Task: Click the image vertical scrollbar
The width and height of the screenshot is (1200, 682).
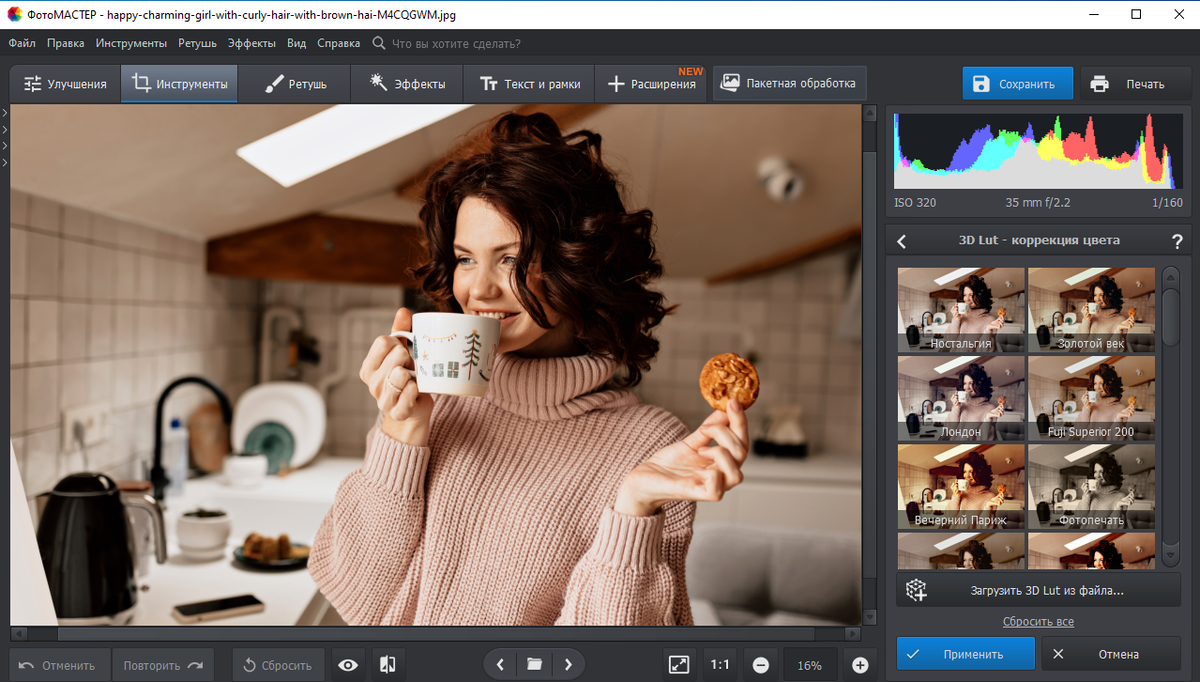Action: pos(869,365)
